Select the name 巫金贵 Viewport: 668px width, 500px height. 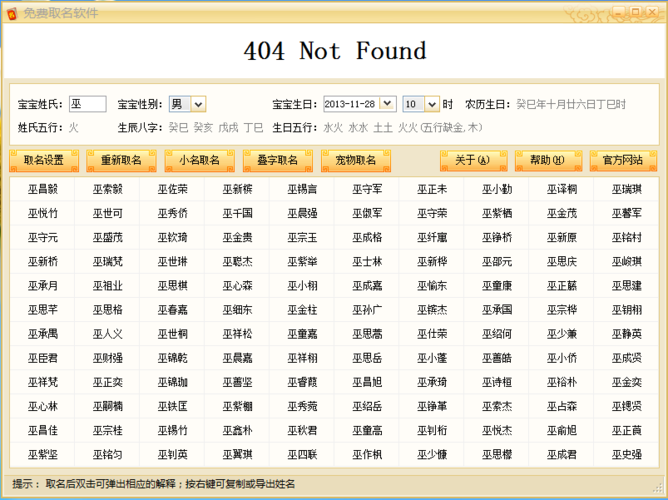237,237
